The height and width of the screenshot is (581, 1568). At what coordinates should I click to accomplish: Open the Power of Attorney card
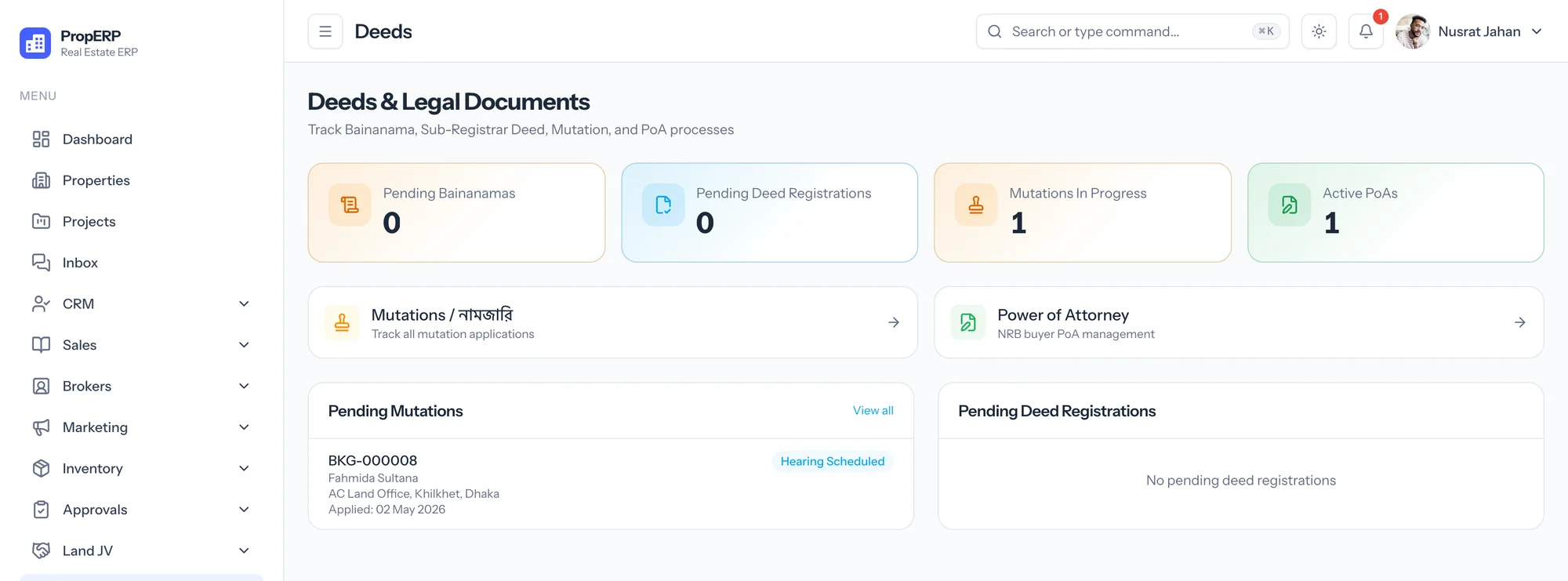click(1239, 322)
